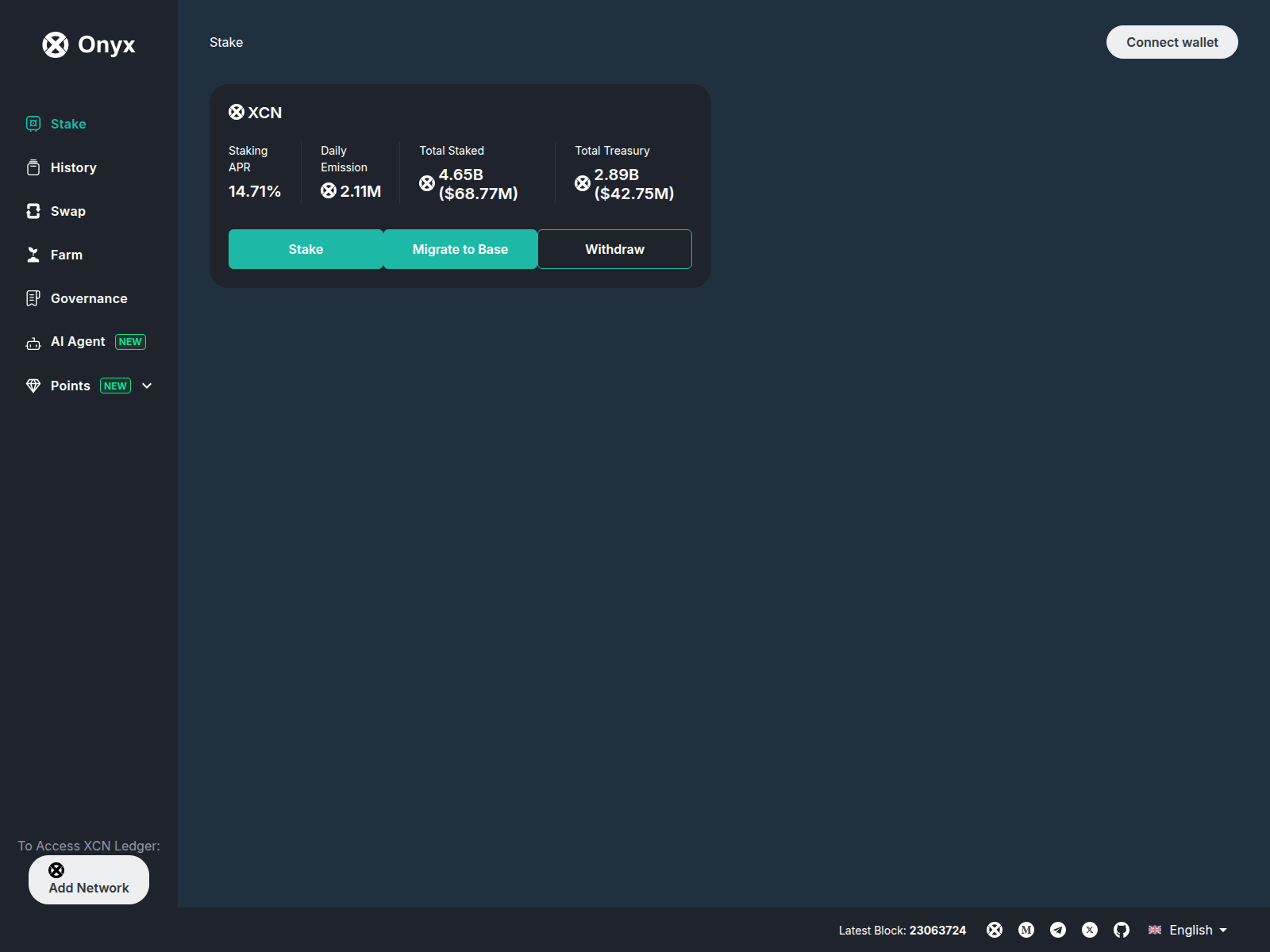Click the Governance document icon
1270x952 pixels.
click(33, 298)
